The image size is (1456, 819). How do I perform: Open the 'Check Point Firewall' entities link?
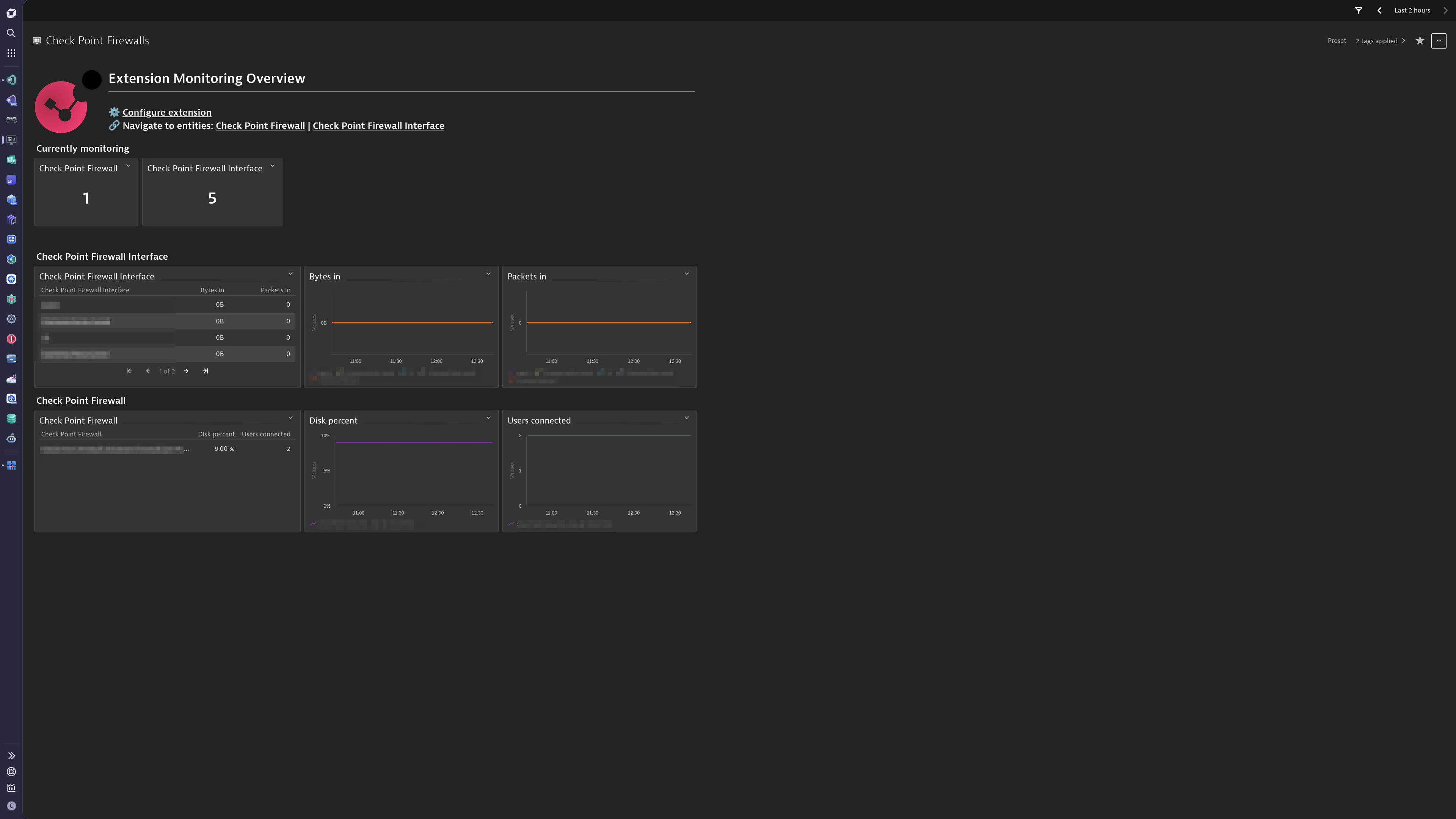260,126
